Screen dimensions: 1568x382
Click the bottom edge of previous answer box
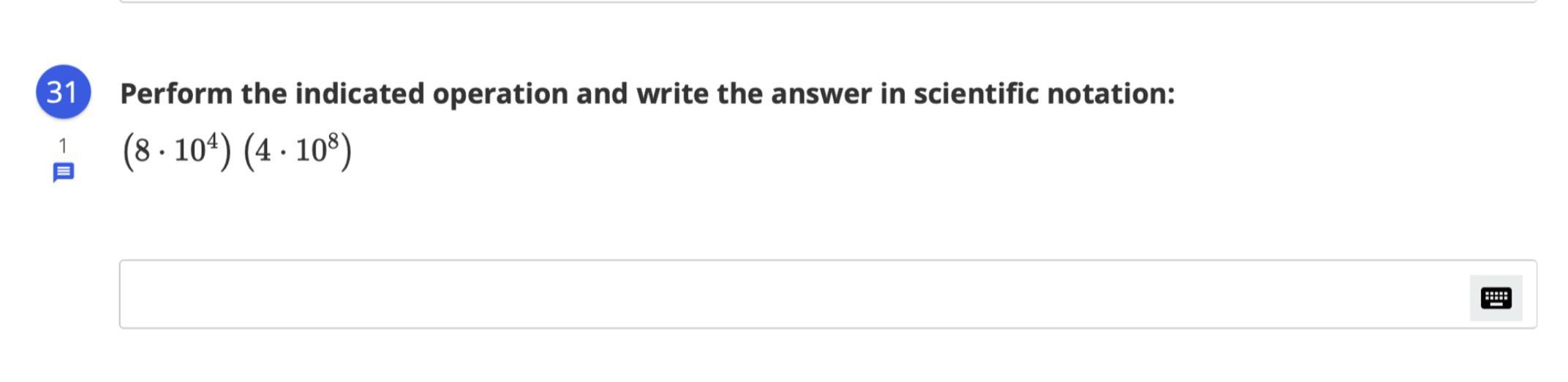tap(828, 1)
